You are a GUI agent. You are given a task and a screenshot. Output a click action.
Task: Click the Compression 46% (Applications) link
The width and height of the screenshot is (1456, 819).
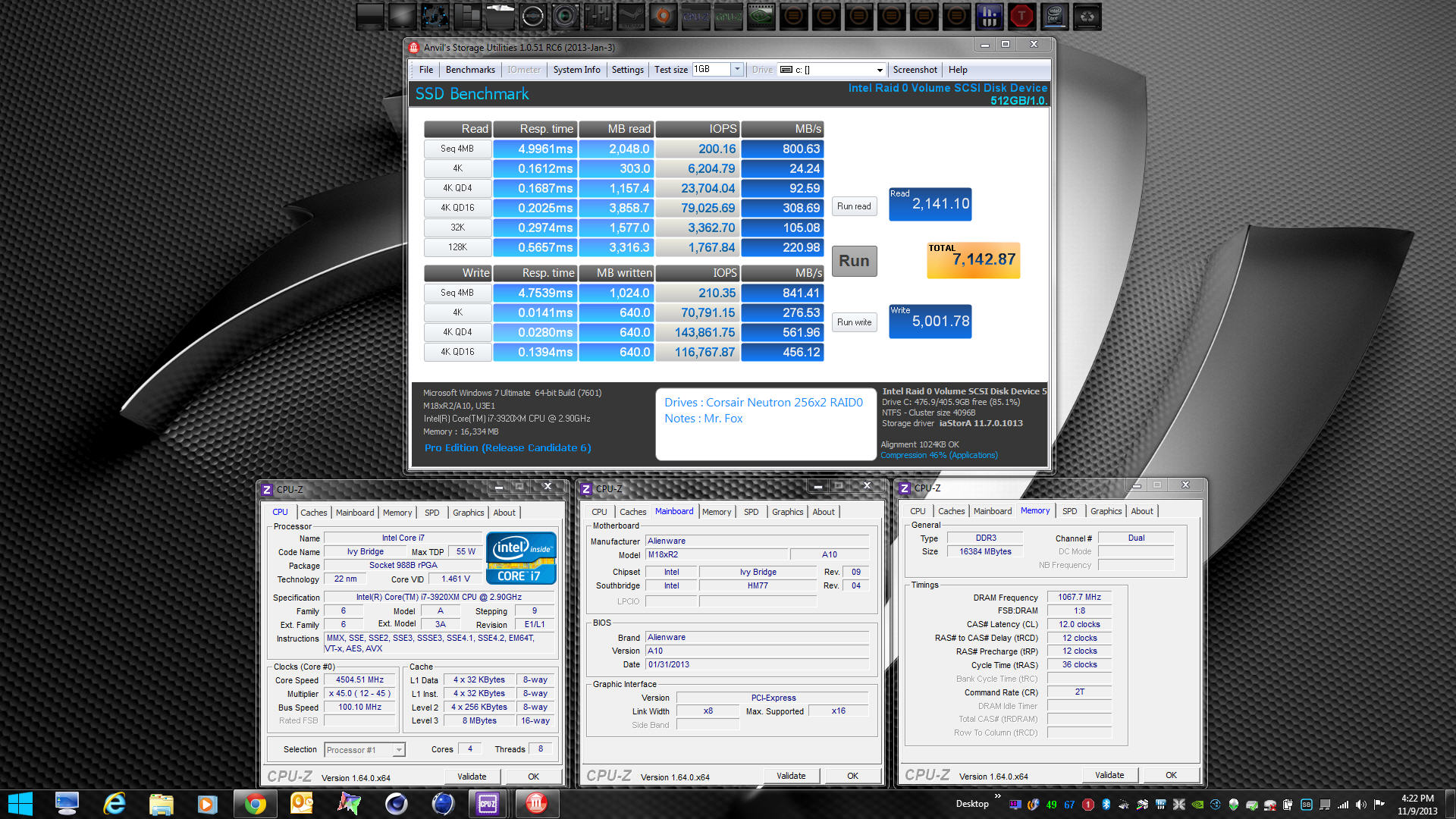click(939, 455)
